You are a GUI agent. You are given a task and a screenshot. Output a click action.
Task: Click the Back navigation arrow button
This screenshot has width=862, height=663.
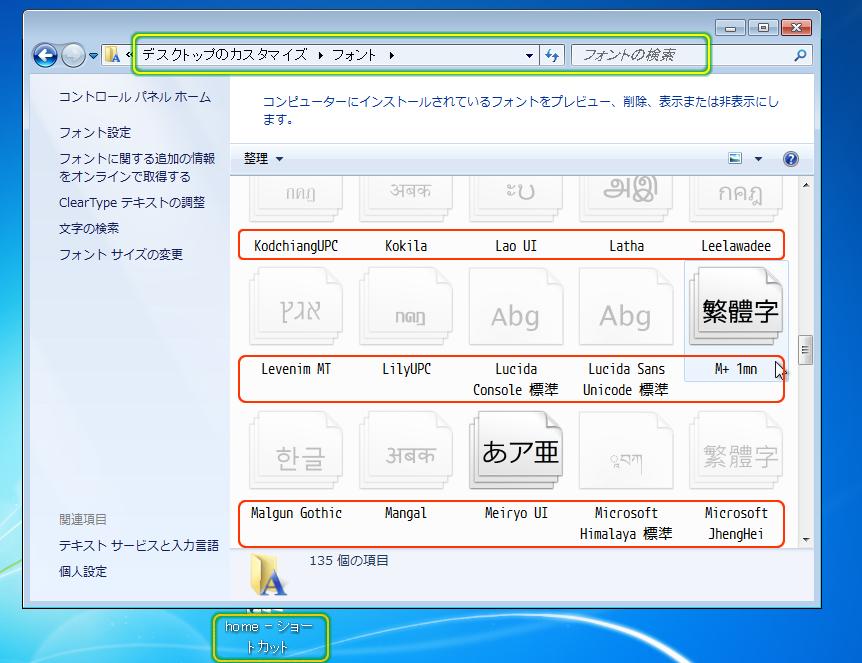click(45, 56)
